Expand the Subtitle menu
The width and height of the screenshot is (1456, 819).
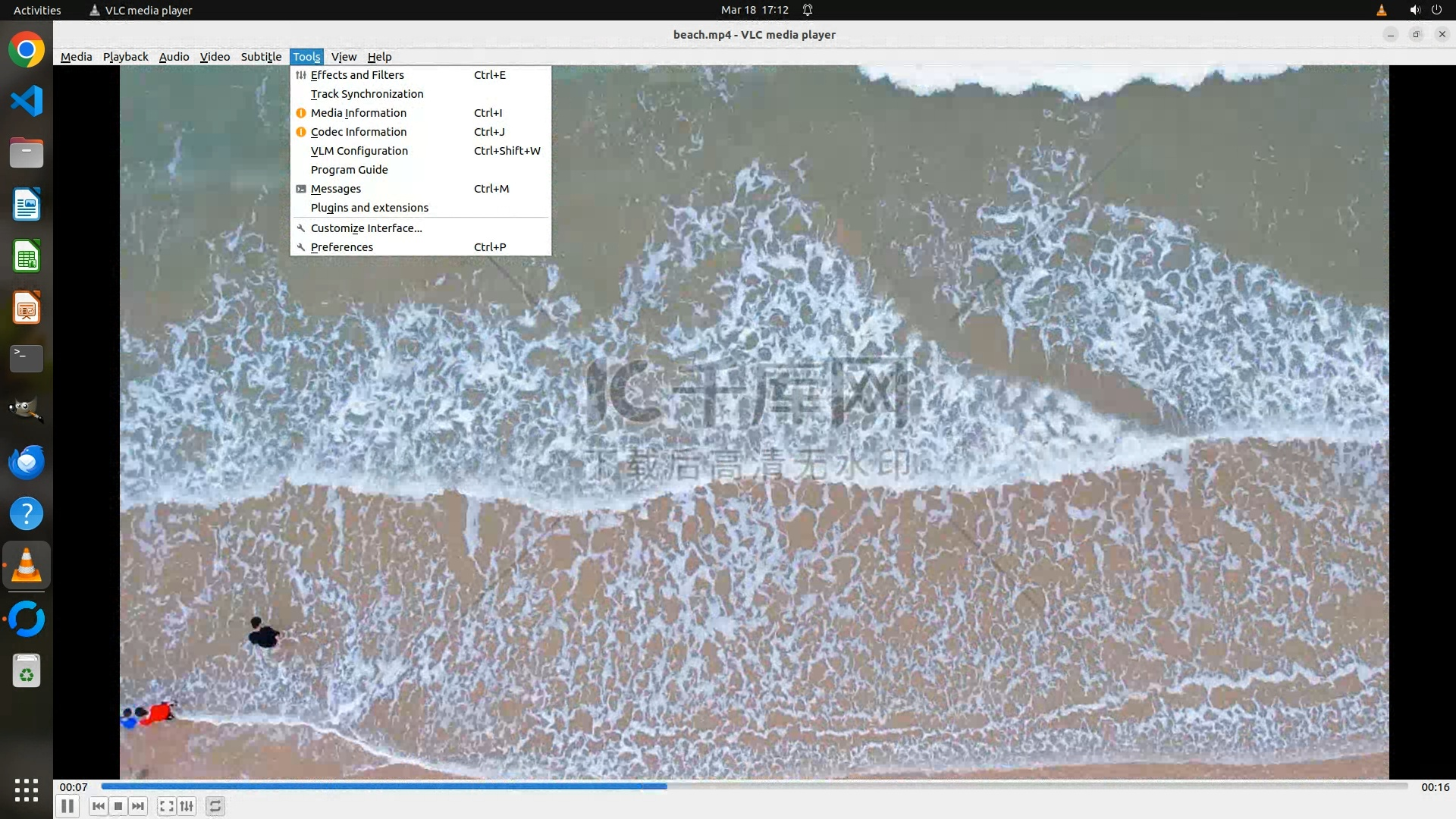coord(261,57)
